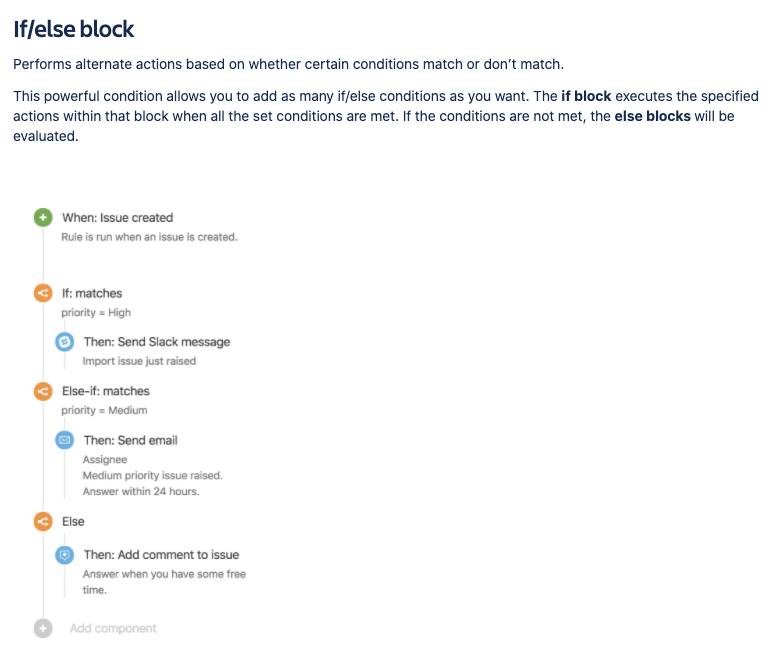Select the orange If matches condition icon
The width and height of the screenshot is (780, 658).
[43, 293]
